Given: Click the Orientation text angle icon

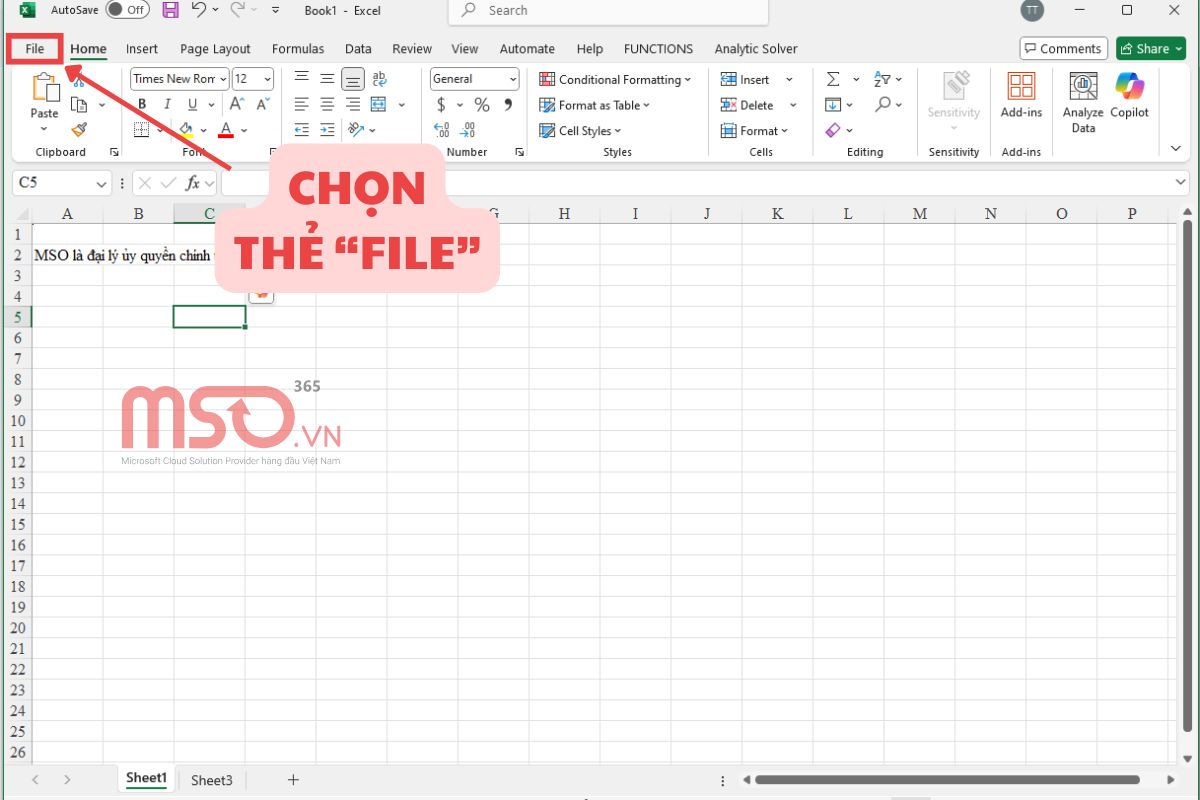Looking at the screenshot, I should (x=356, y=130).
